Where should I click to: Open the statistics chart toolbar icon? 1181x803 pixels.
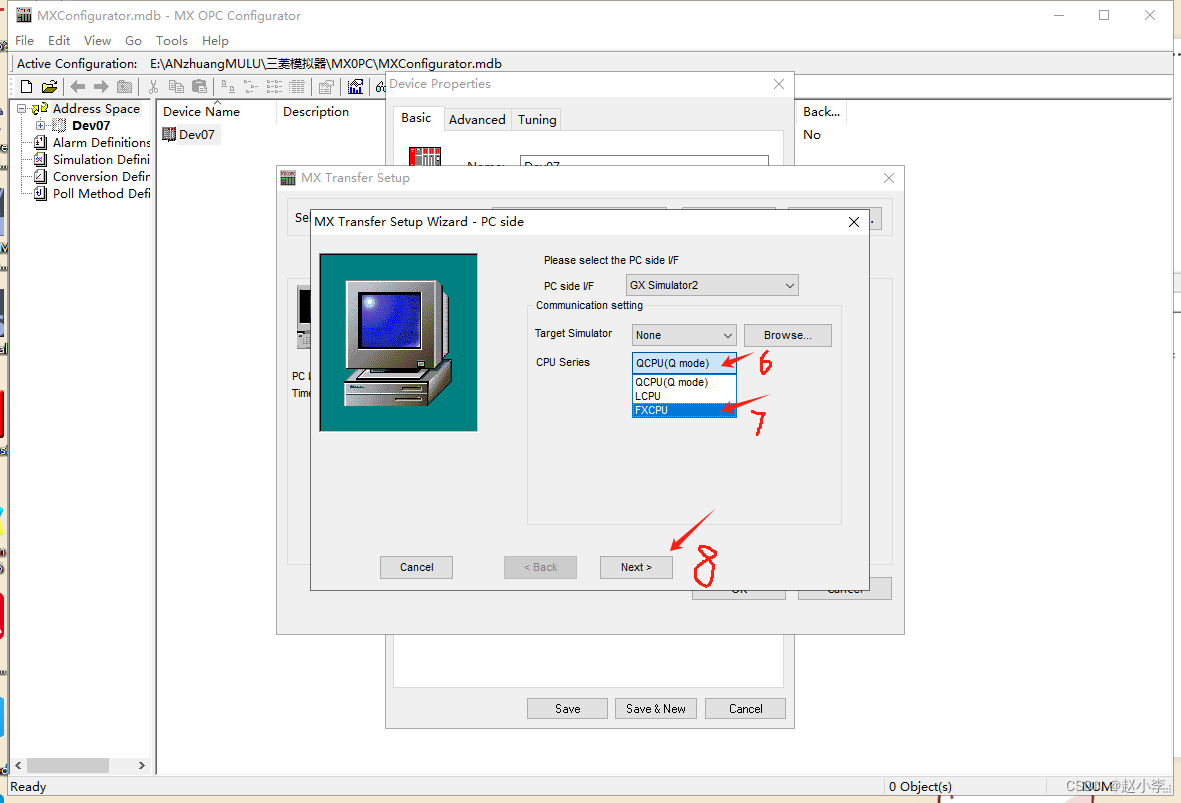(x=355, y=87)
